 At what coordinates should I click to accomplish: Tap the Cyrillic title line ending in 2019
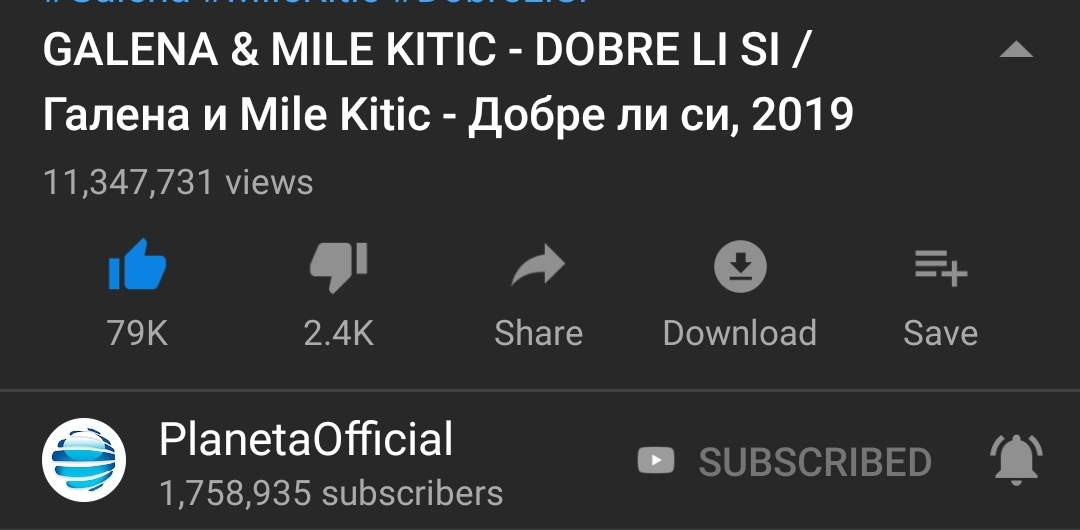click(x=448, y=116)
